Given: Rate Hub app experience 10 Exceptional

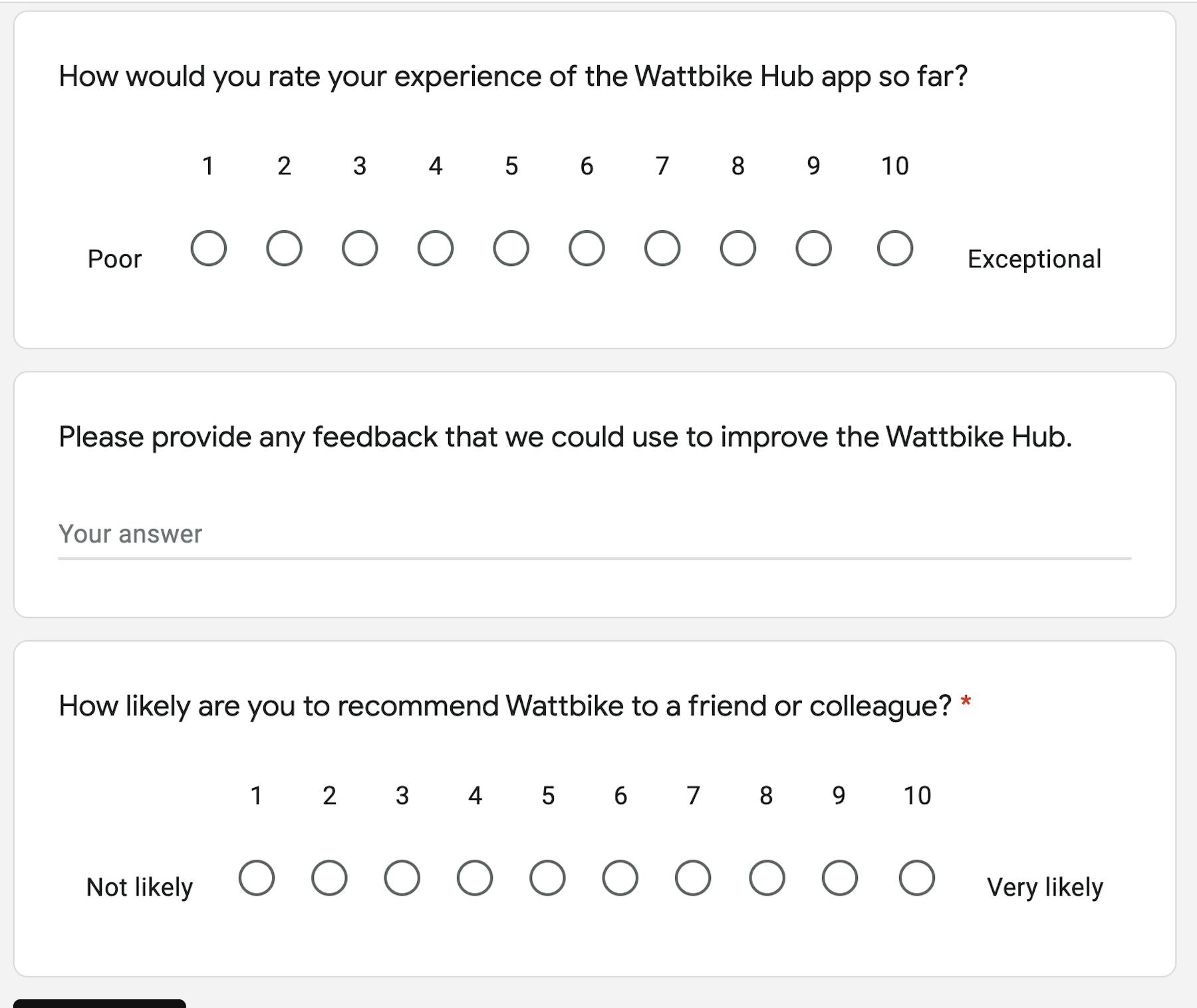Looking at the screenshot, I should pyautogui.click(x=895, y=249).
